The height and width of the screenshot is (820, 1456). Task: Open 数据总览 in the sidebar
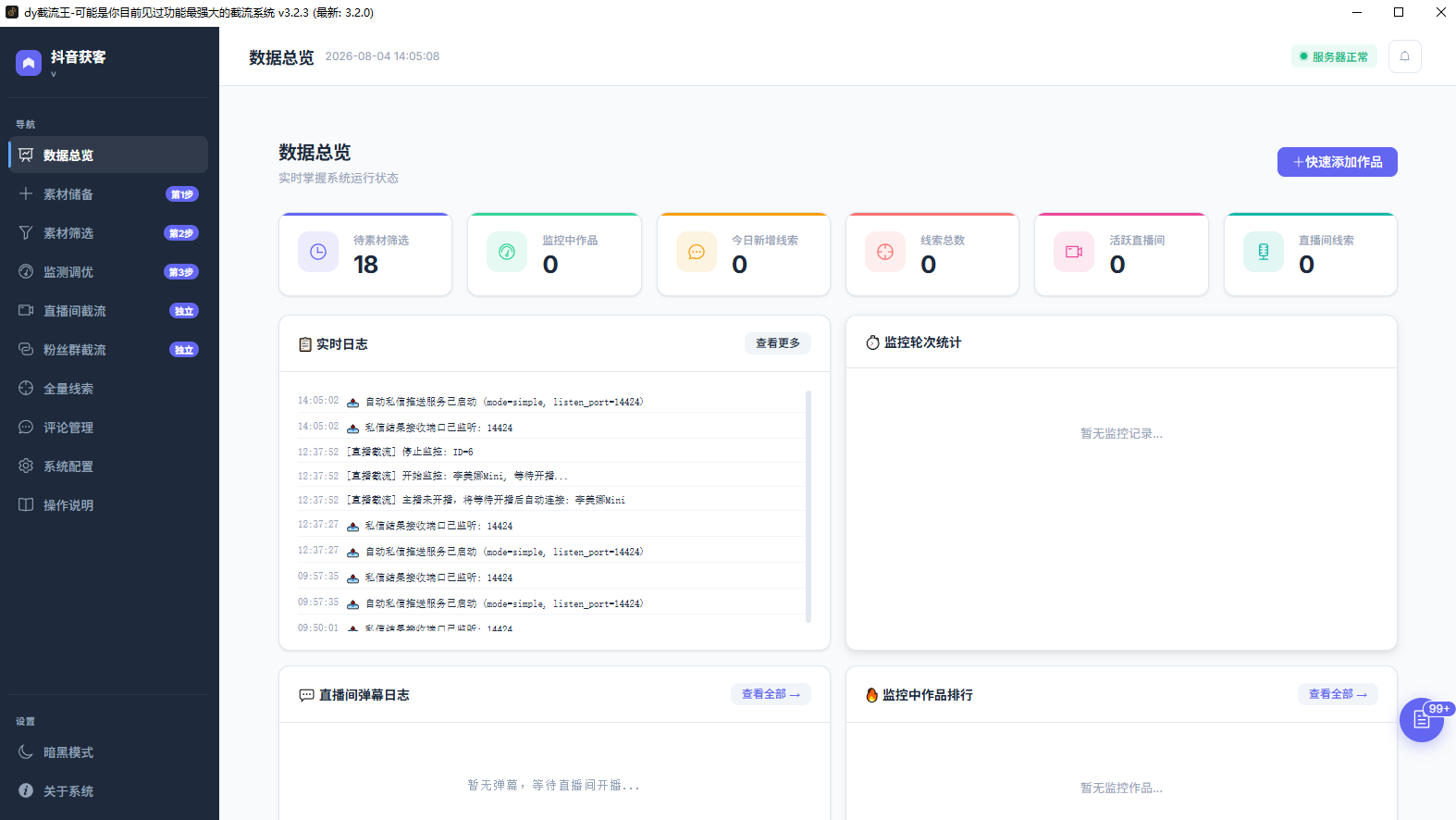[107, 155]
